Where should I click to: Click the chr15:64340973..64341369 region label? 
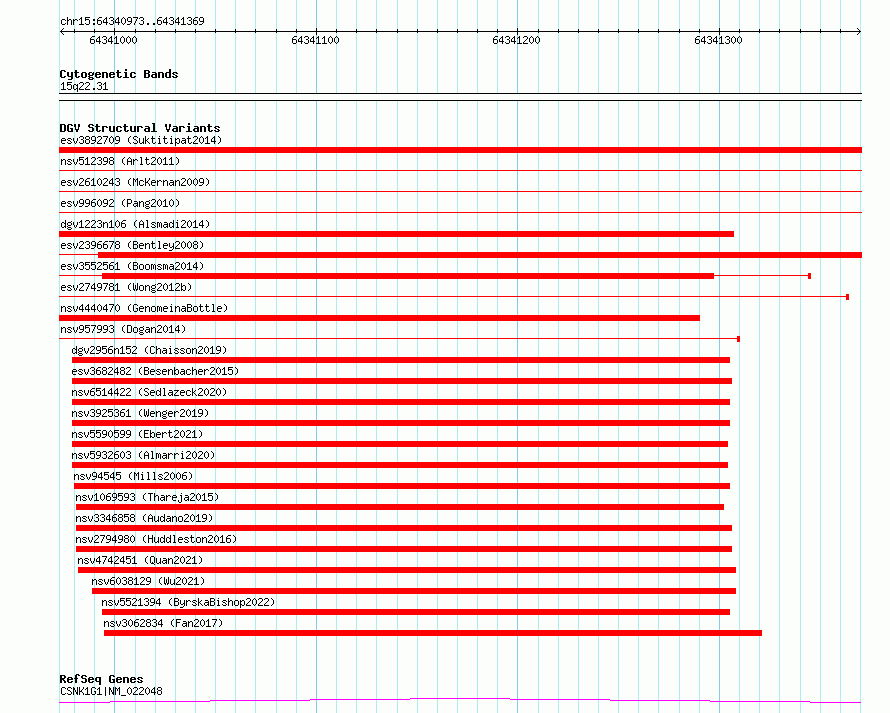(x=132, y=21)
